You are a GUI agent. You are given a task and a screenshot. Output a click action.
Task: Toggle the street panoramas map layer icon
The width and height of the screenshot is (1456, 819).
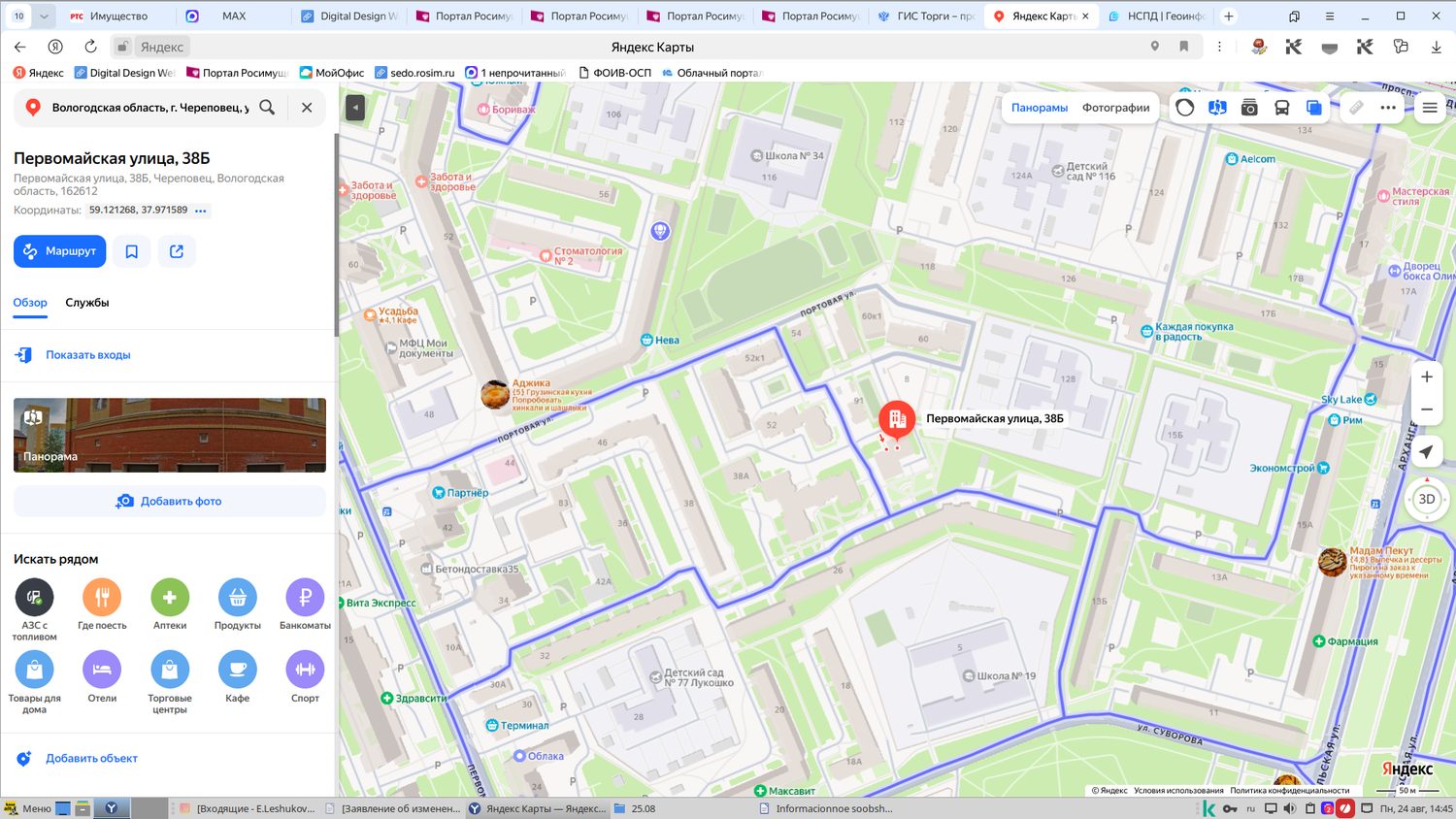tap(1217, 108)
